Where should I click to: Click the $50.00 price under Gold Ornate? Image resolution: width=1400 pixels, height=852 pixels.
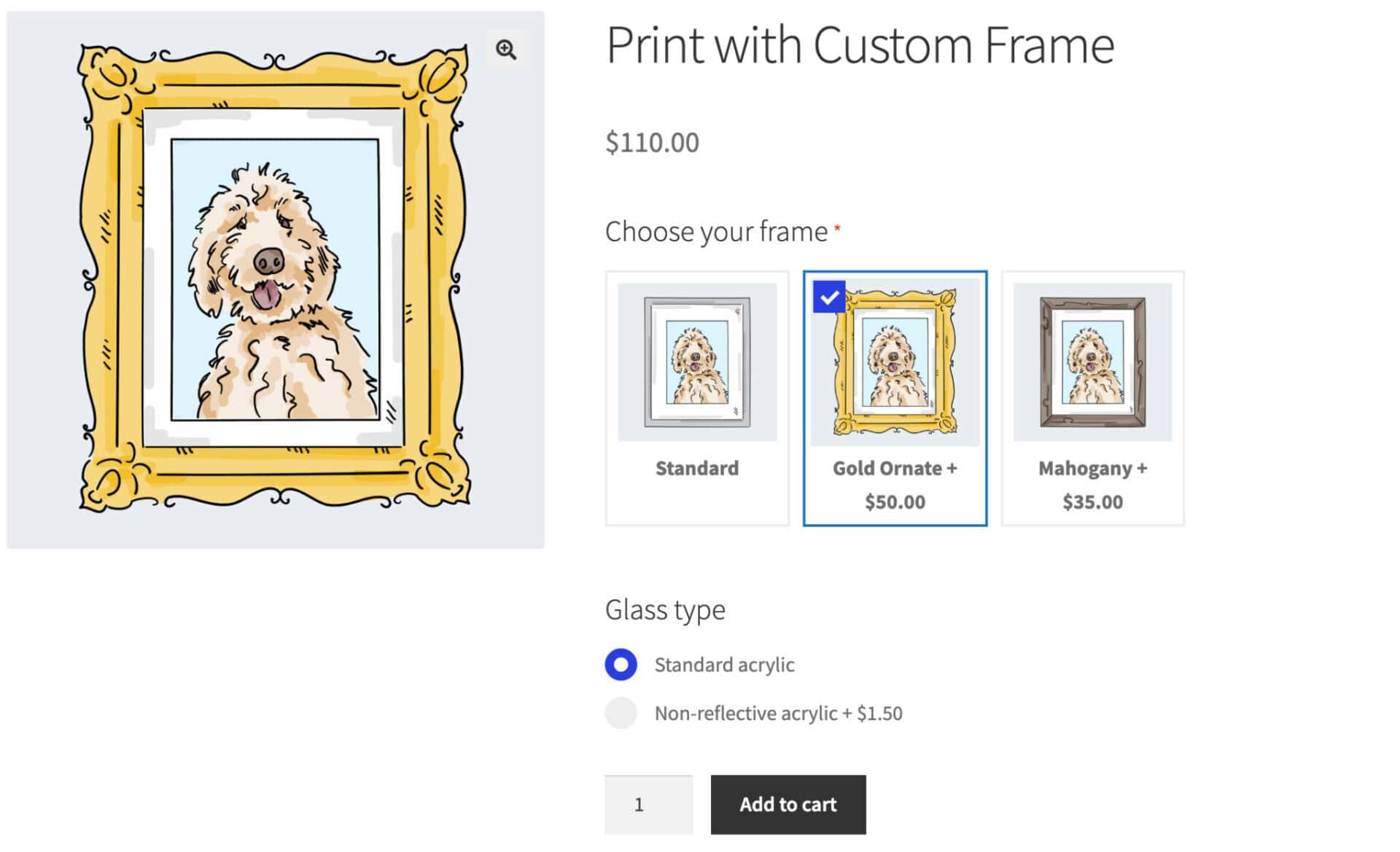895,502
